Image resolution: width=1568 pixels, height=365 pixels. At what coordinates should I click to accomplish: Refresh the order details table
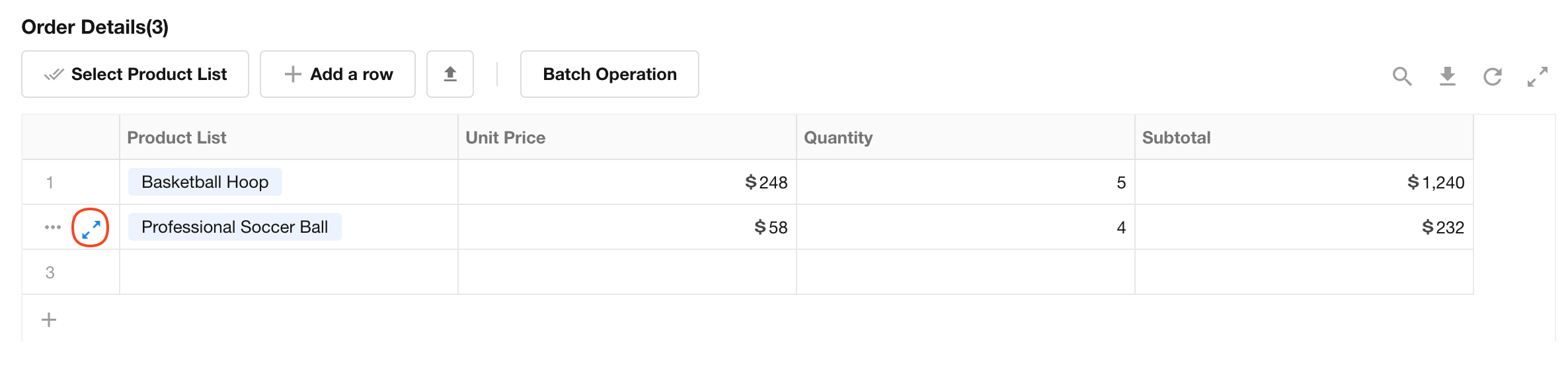pyautogui.click(x=1493, y=76)
